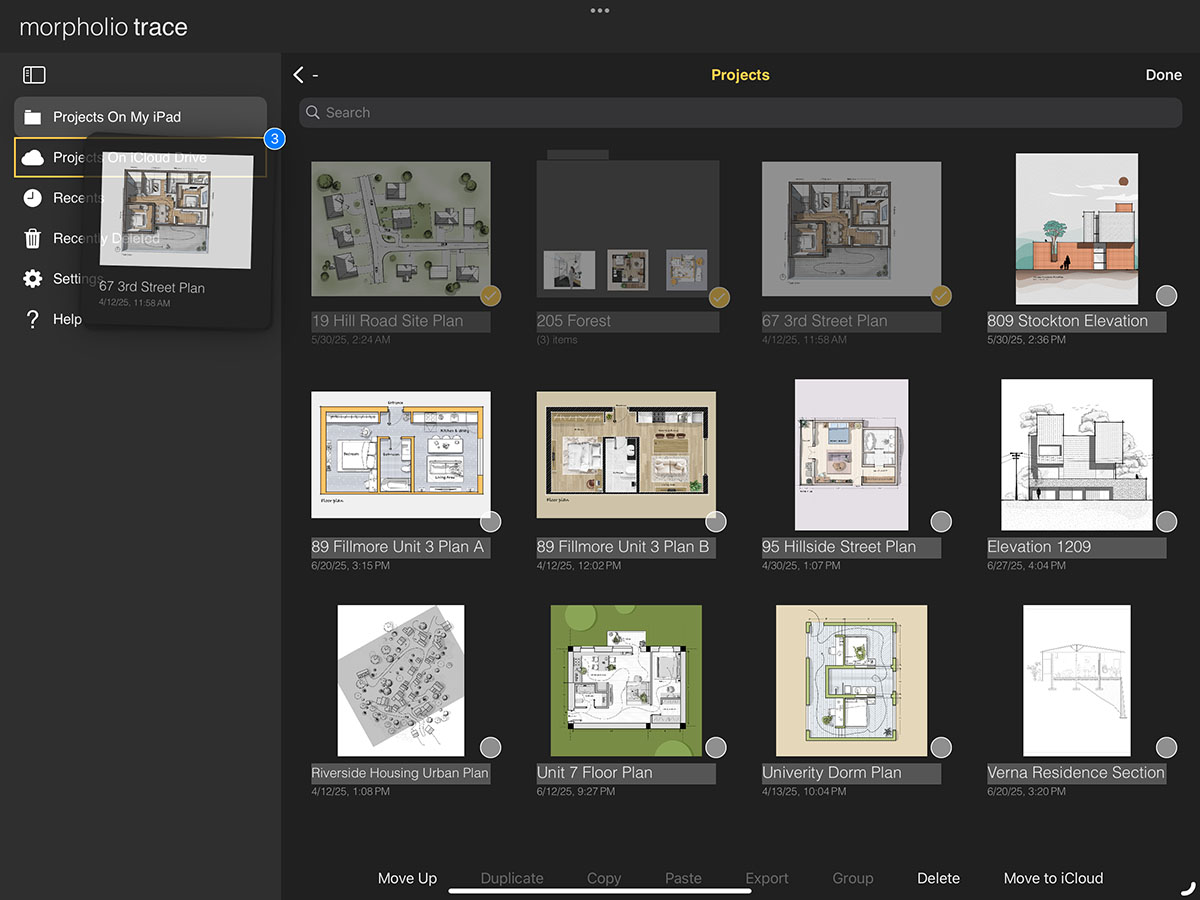Tap the Done button

click(1163, 75)
